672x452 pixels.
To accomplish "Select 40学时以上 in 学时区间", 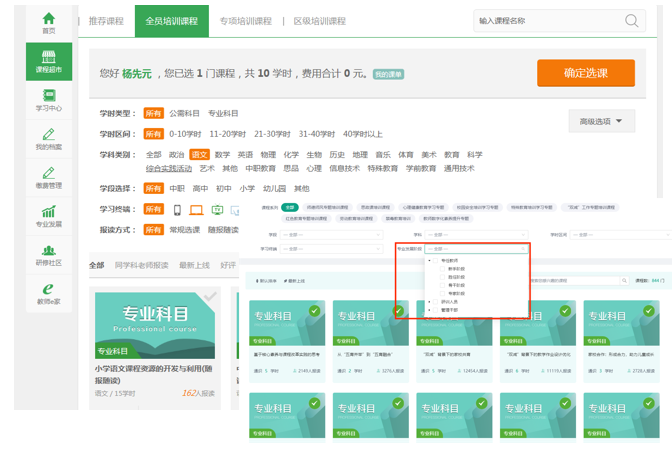I will point(363,134).
